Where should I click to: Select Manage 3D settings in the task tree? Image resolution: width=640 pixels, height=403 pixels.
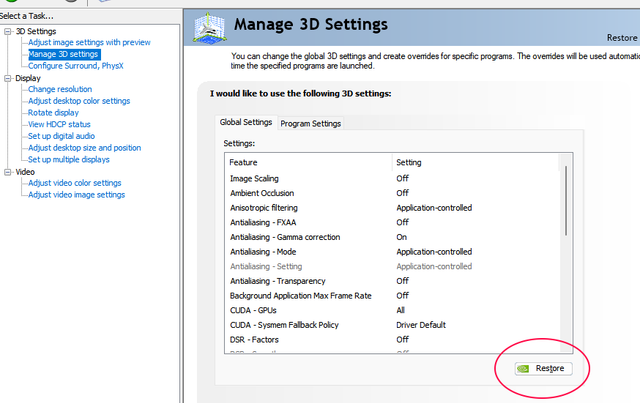coord(64,54)
